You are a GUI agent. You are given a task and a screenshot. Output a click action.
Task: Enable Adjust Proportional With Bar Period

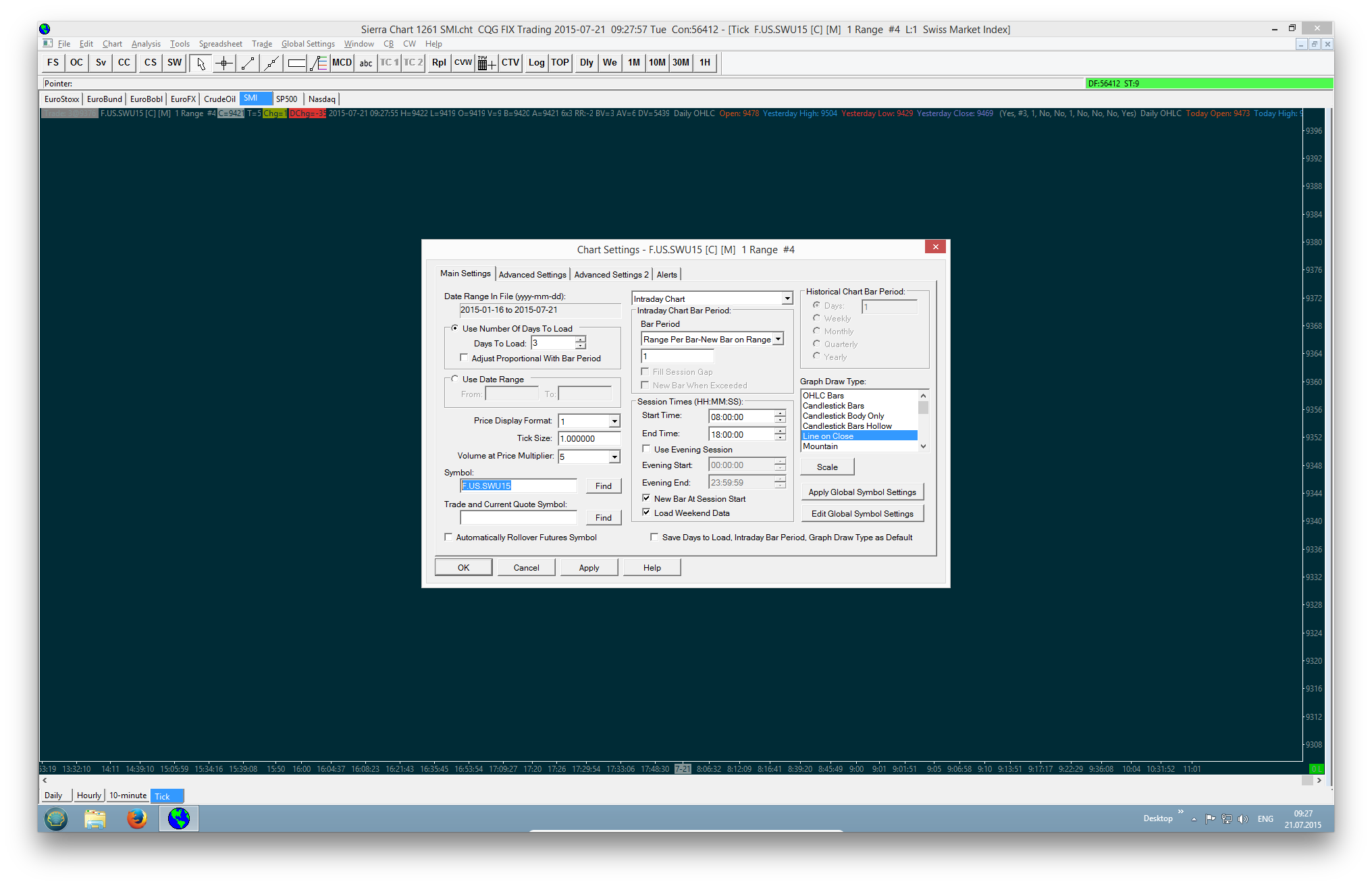pyautogui.click(x=464, y=358)
